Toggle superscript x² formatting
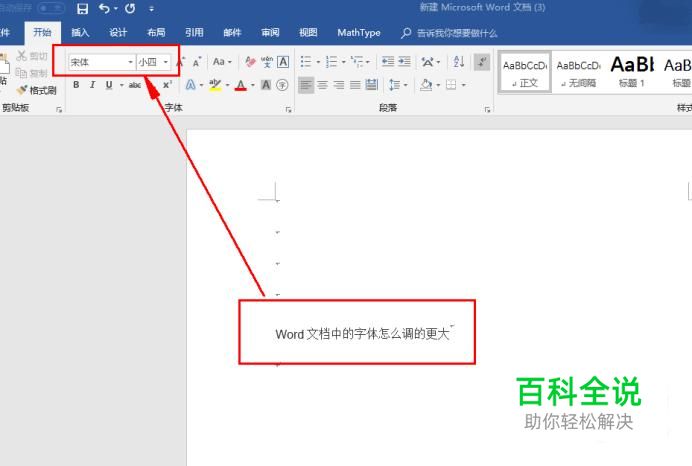The image size is (692, 466). 167,85
